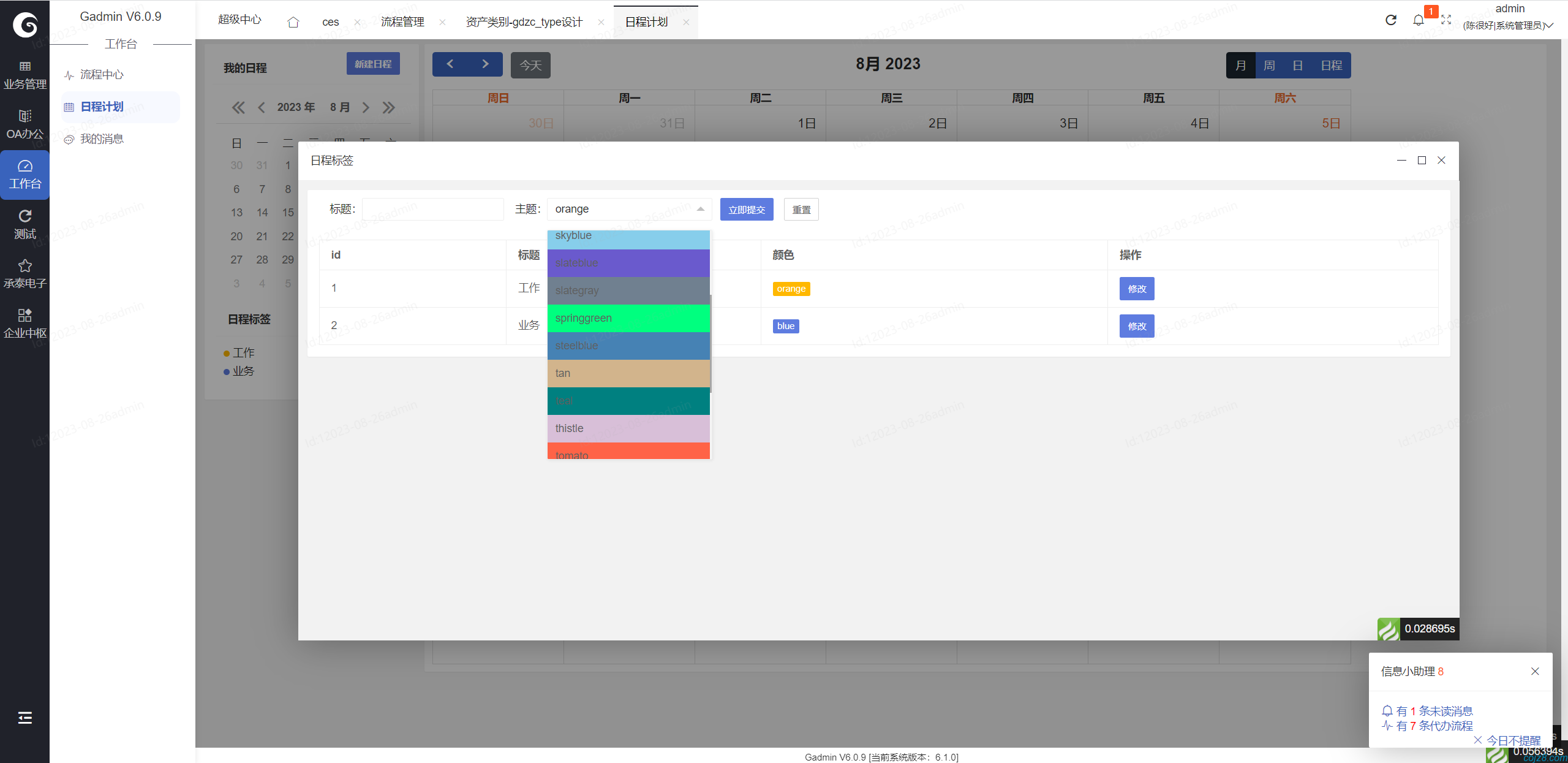Switch to 日程 view tab

pos(1331,65)
